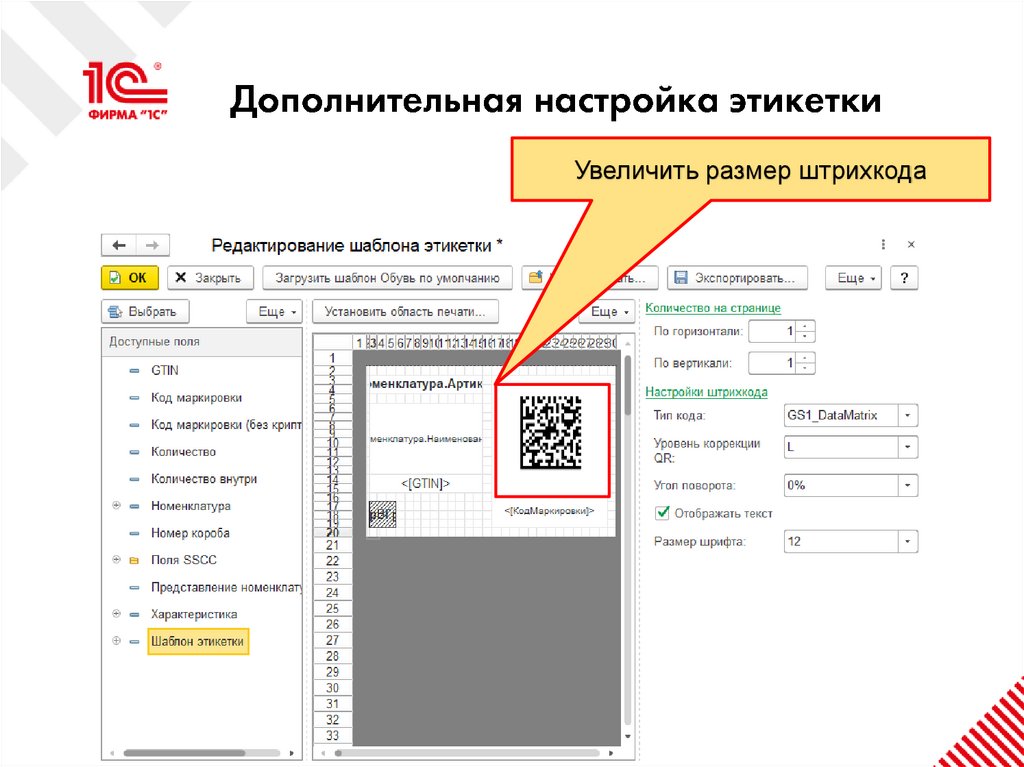This screenshot has width=1024, height=767.
Task: Open the top-right Еще menu
Action: [x=854, y=278]
